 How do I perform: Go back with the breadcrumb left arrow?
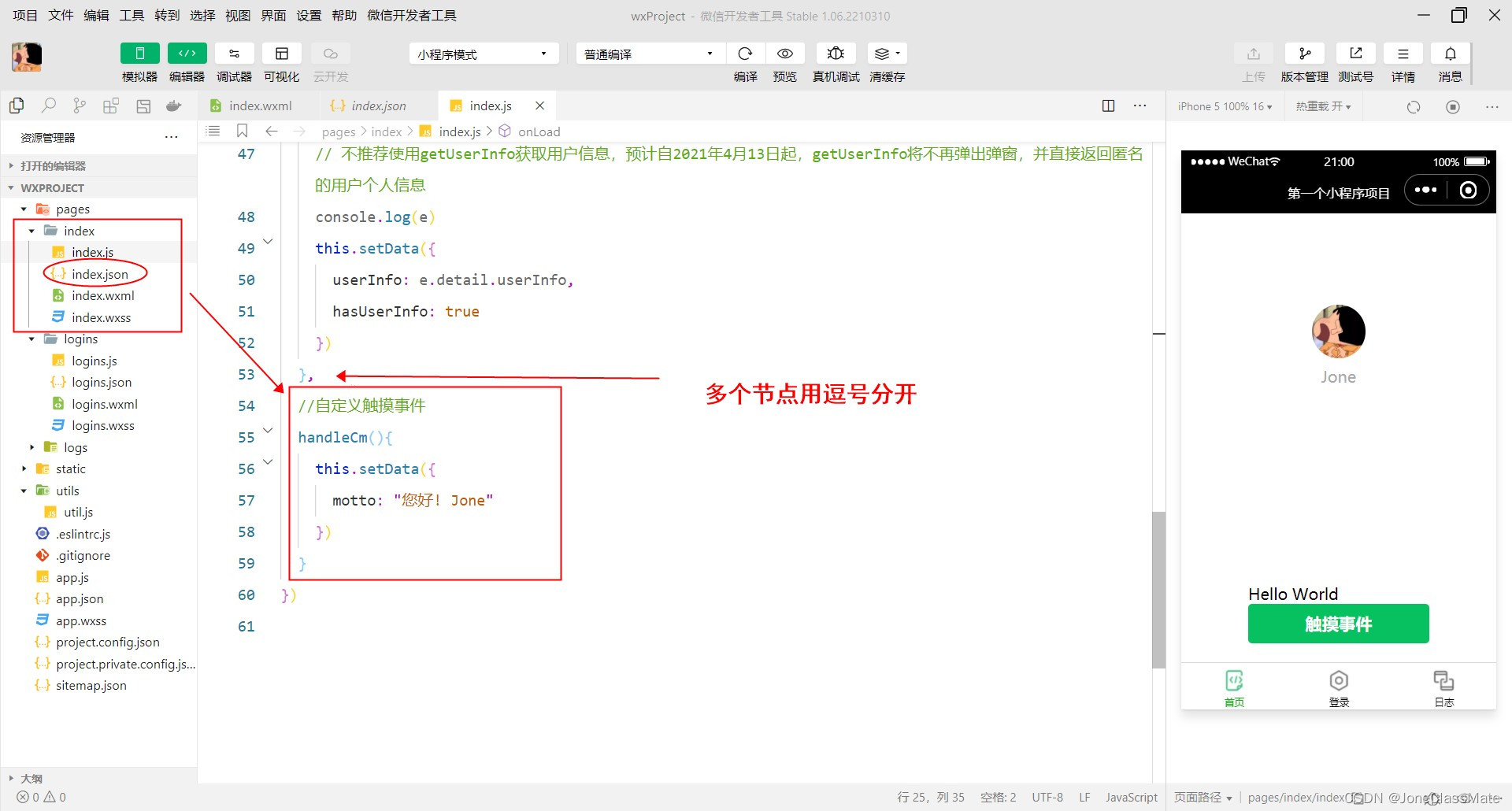point(272,131)
